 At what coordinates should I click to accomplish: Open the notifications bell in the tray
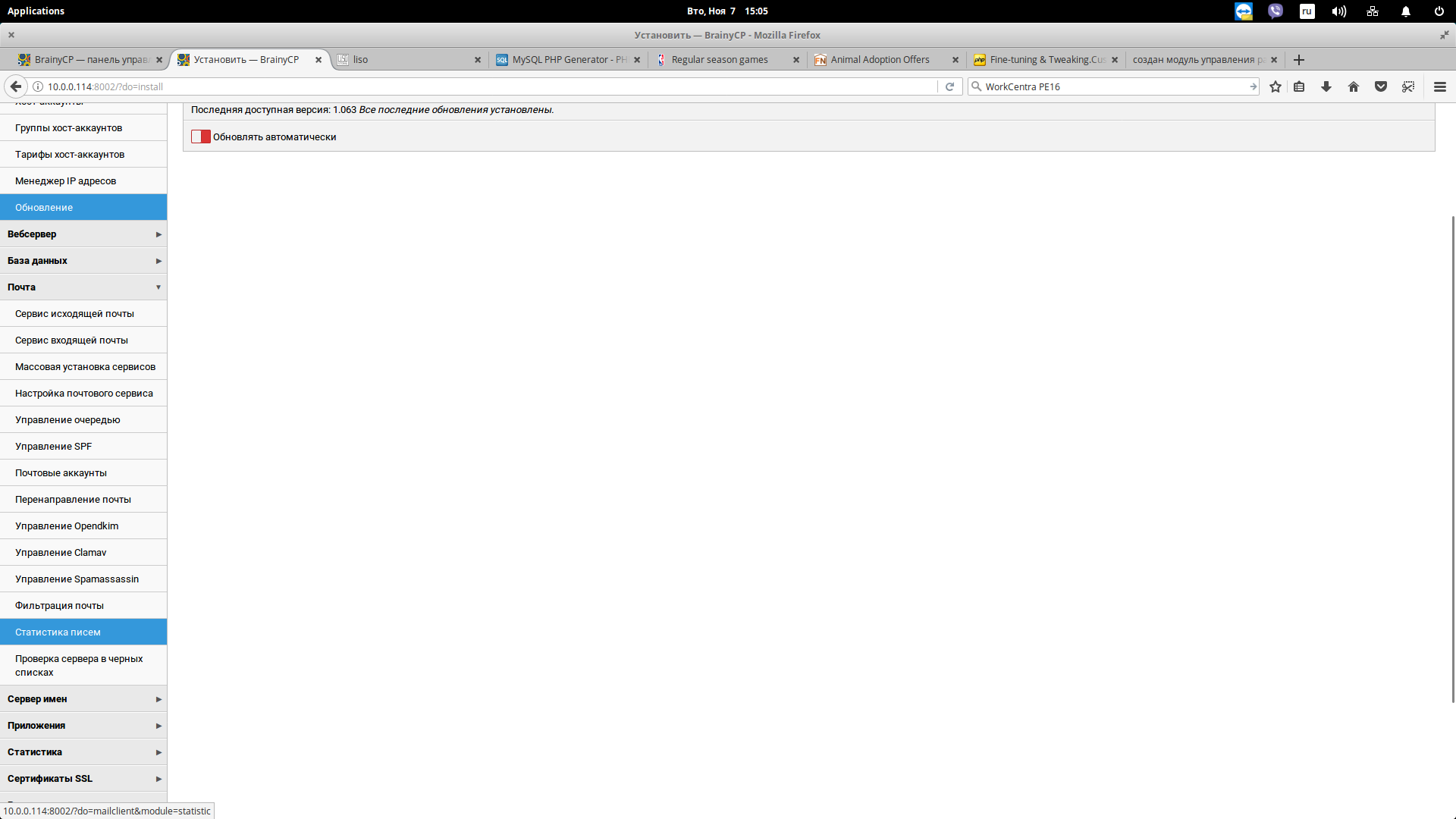coord(1404,11)
